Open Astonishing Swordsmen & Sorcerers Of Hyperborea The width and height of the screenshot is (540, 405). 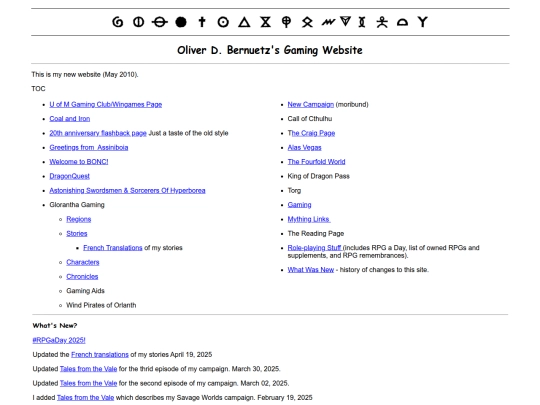click(x=127, y=190)
